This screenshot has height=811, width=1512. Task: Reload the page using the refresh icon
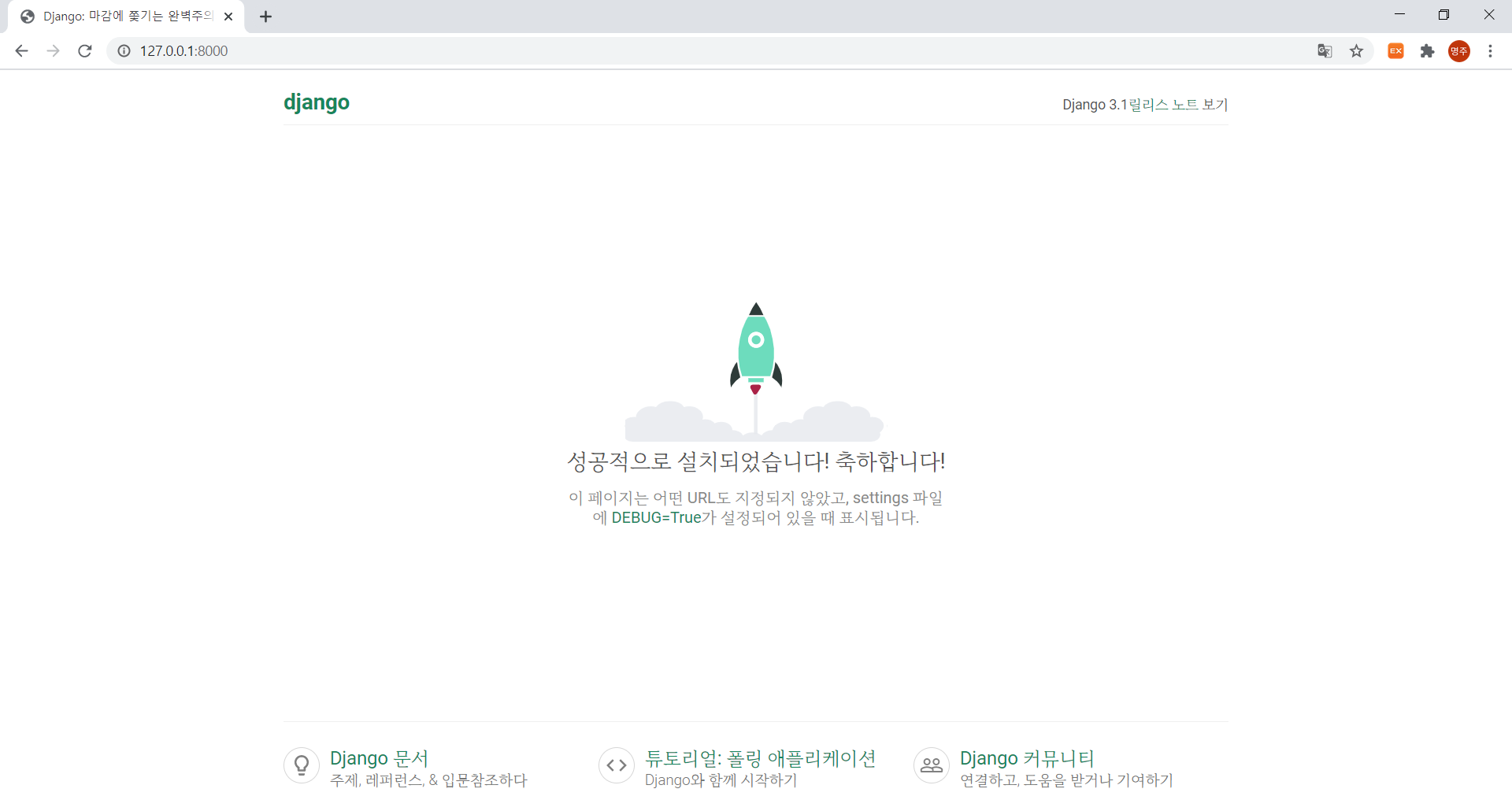tap(84, 50)
